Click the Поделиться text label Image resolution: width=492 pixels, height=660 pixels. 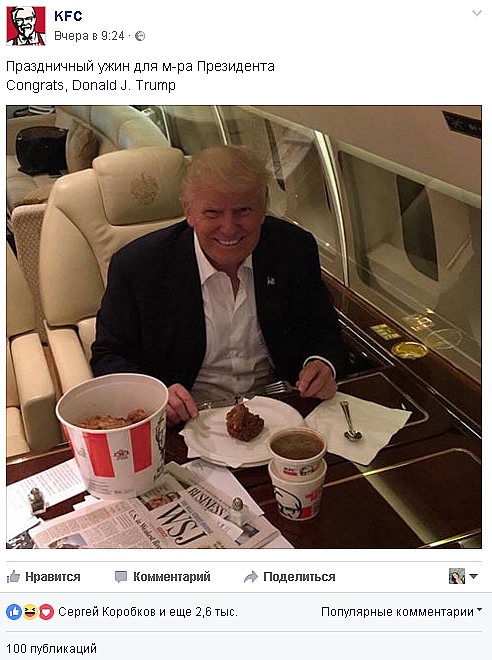[299, 577]
